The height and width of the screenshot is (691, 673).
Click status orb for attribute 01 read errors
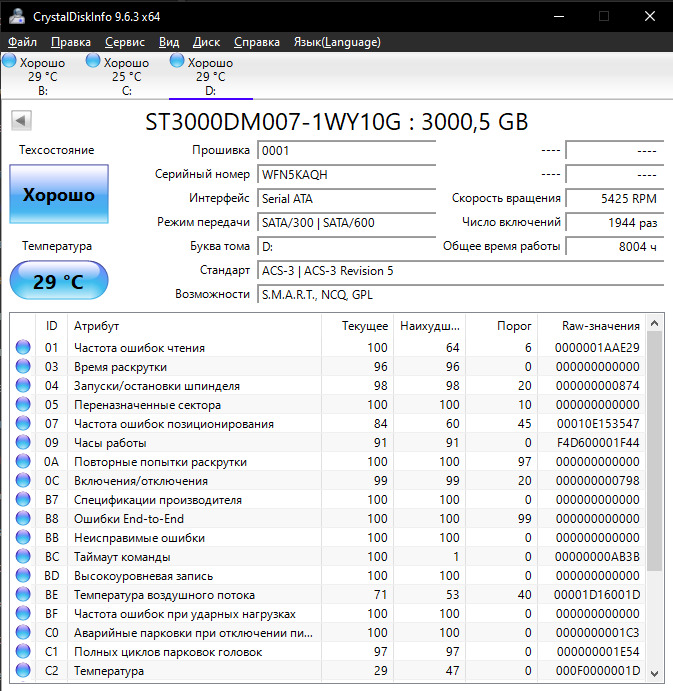coord(23,348)
